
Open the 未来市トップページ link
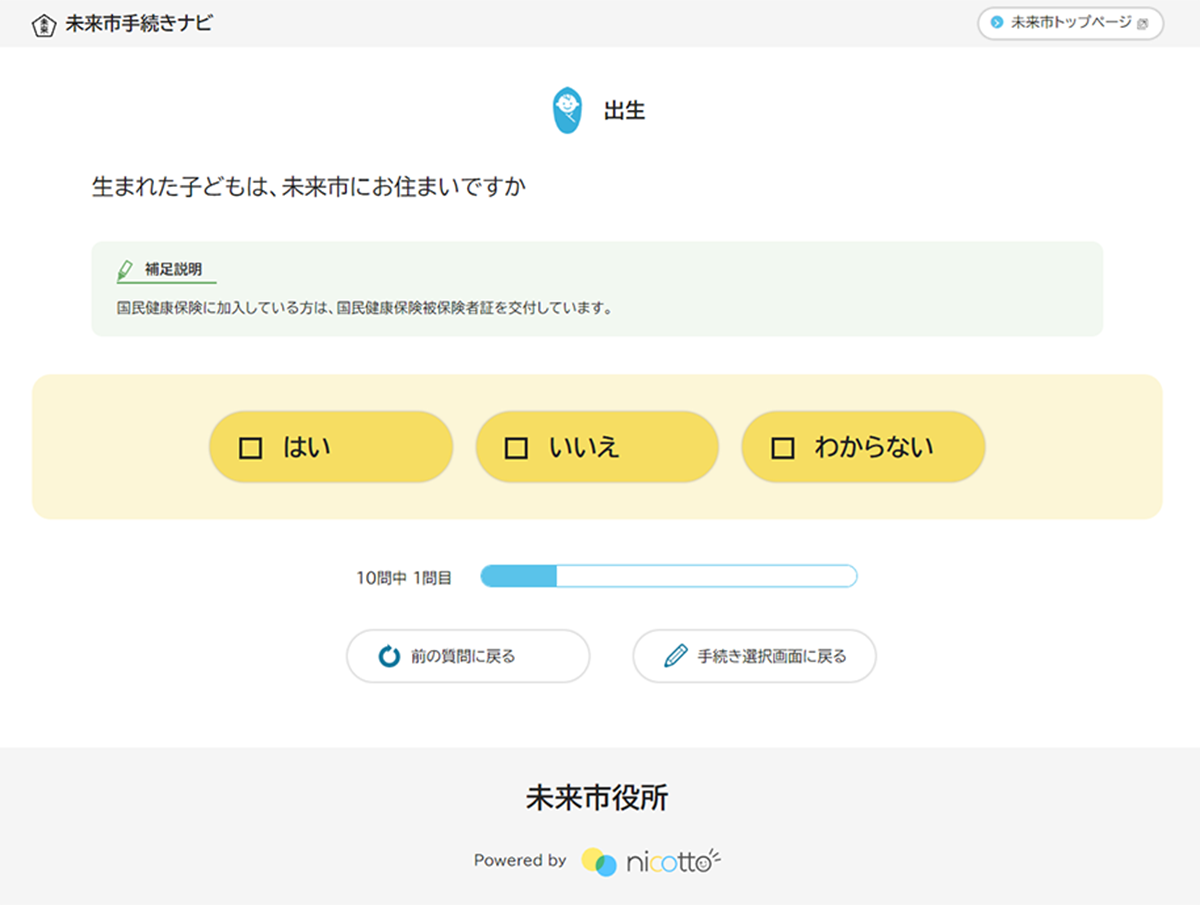tap(1070, 23)
